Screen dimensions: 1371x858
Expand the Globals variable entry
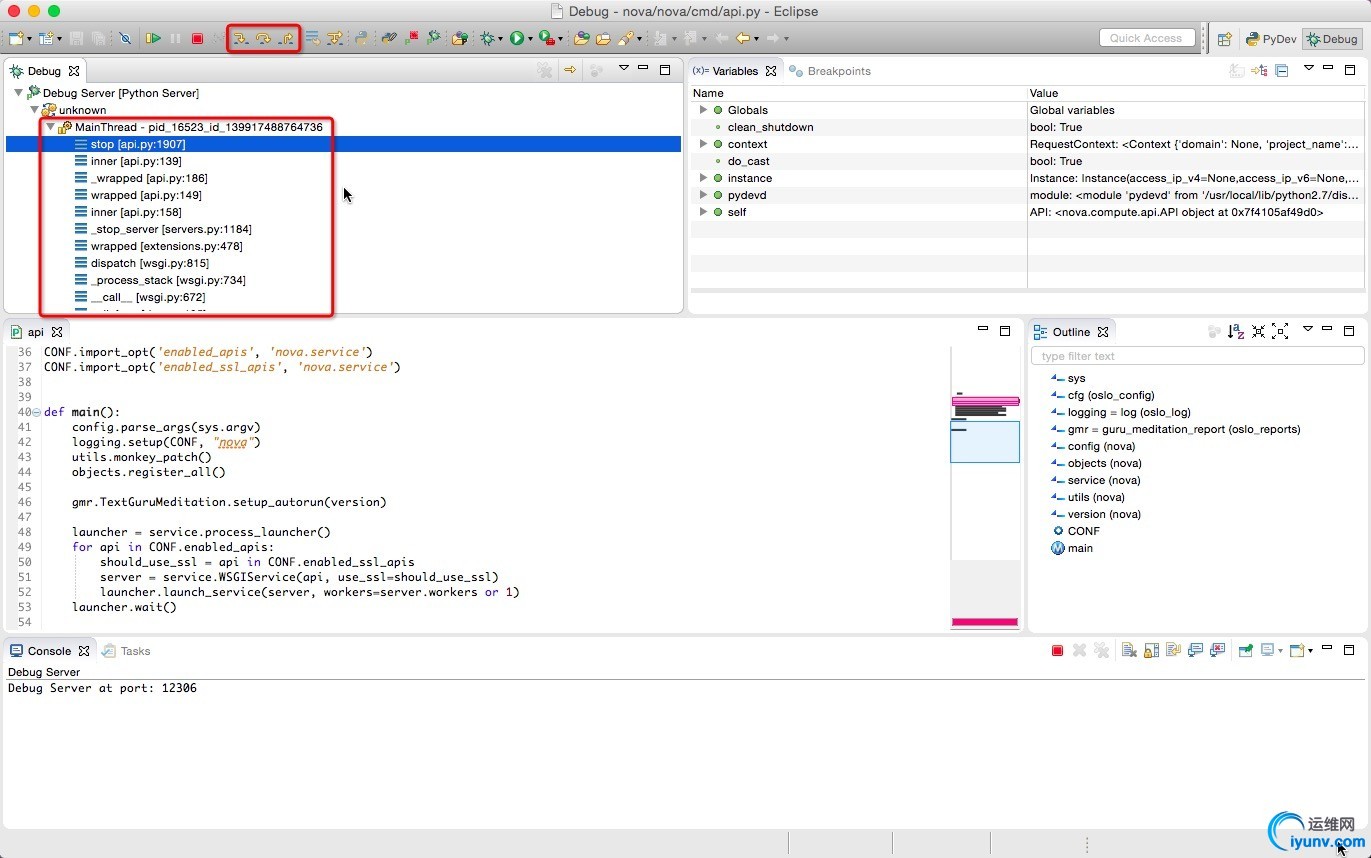(703, 110)
